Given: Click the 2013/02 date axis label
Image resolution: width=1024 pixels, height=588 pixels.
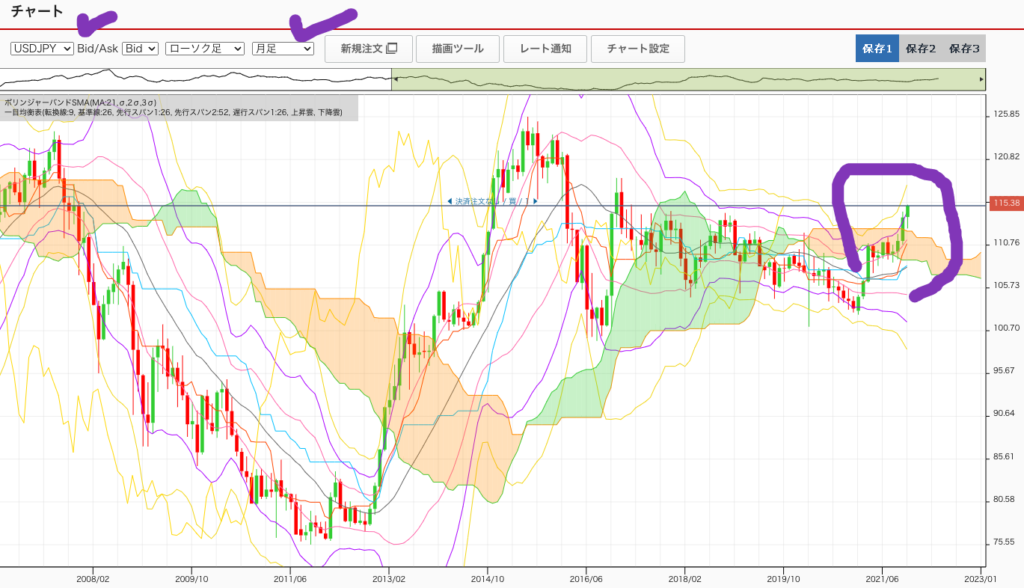Looking at the screenshot, I should pyautogui.click(x=389, y=579).
